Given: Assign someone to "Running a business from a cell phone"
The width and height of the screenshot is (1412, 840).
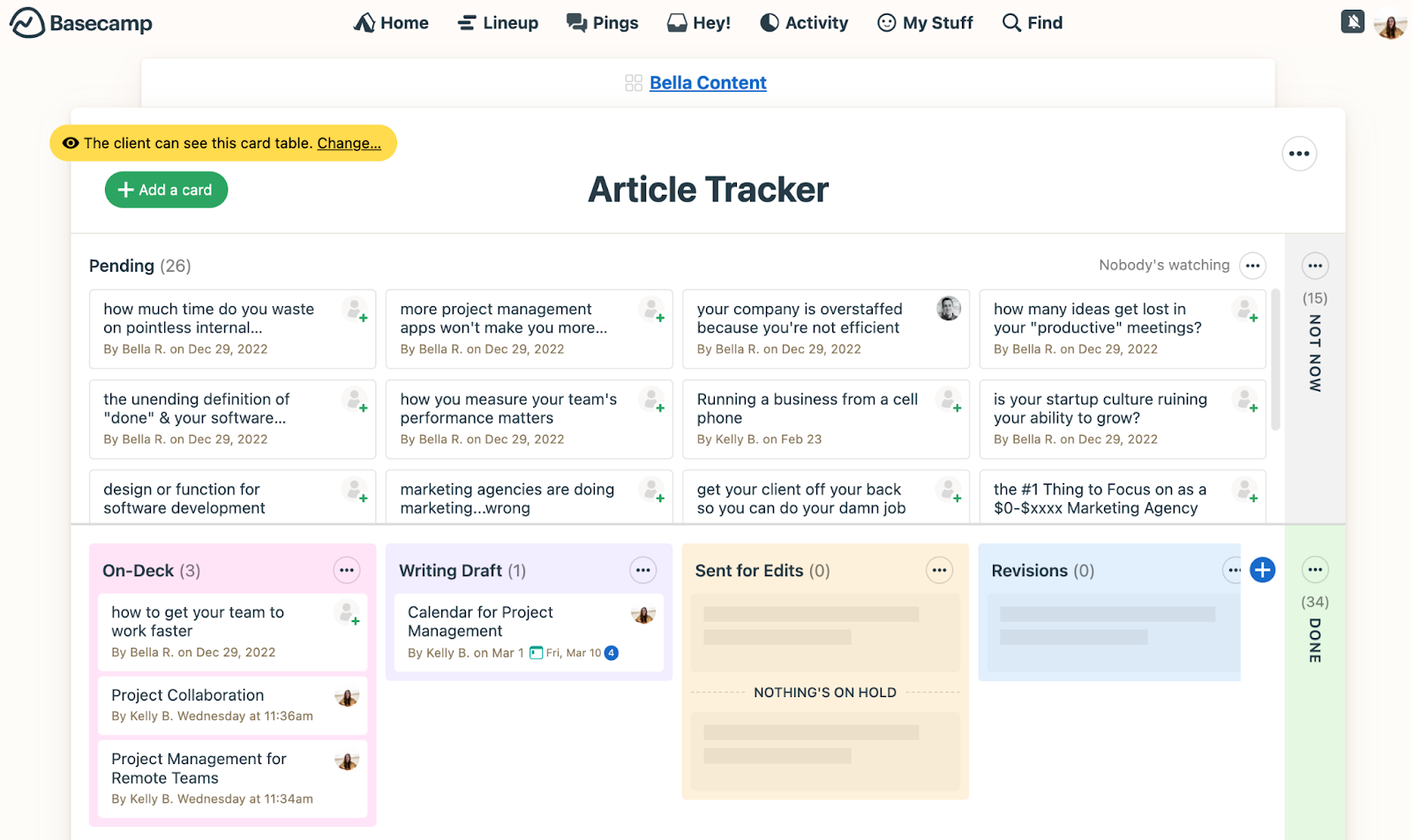Looking at the screenshot, I should point(950,401).
